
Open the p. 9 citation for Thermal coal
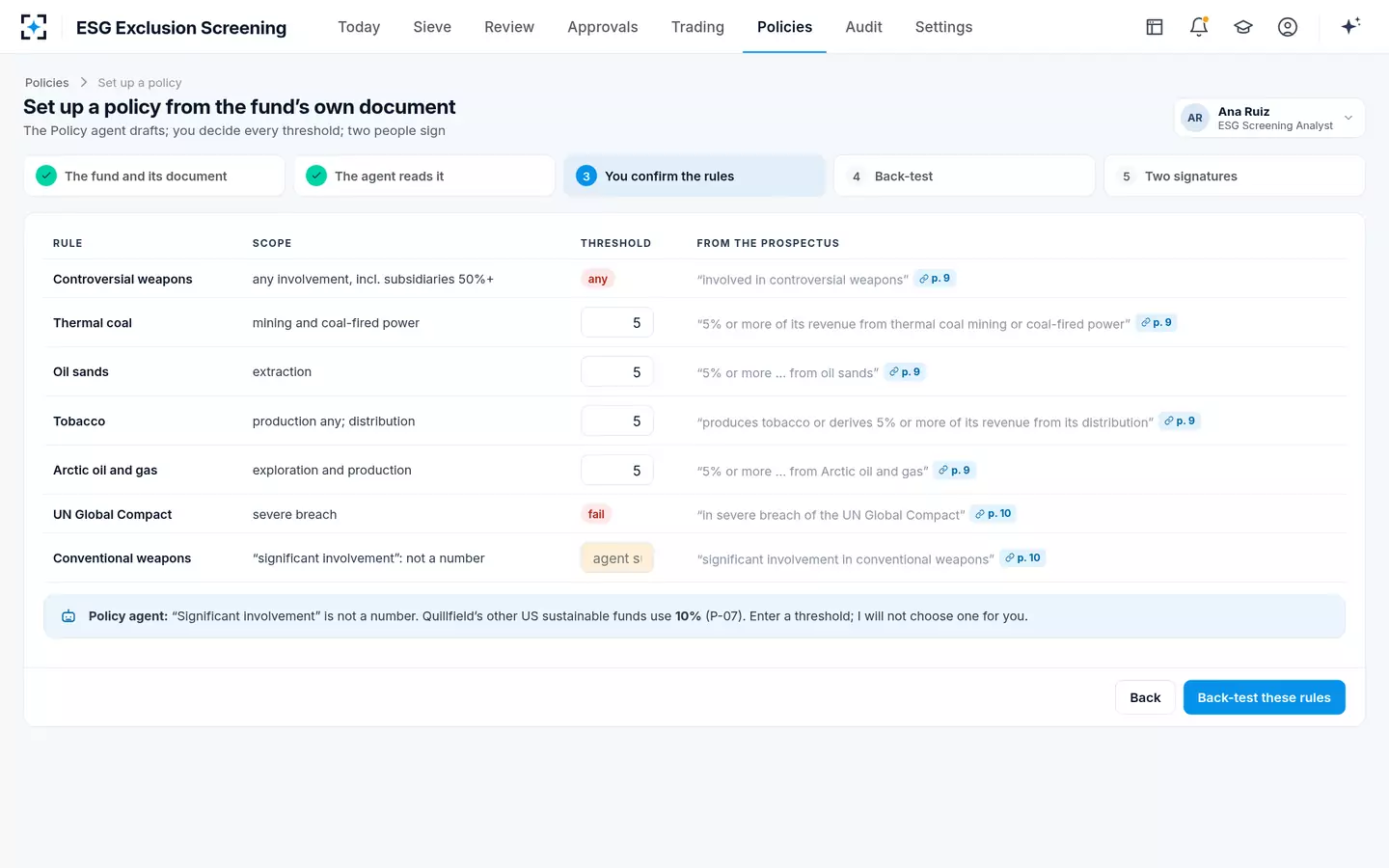point(1157,323)
